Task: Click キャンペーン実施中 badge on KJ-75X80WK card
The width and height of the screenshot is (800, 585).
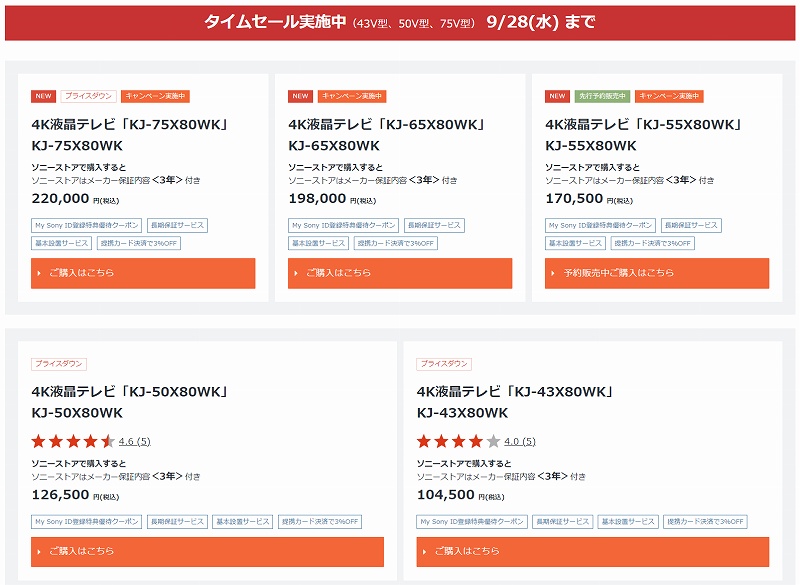Action: coord(155,96)
